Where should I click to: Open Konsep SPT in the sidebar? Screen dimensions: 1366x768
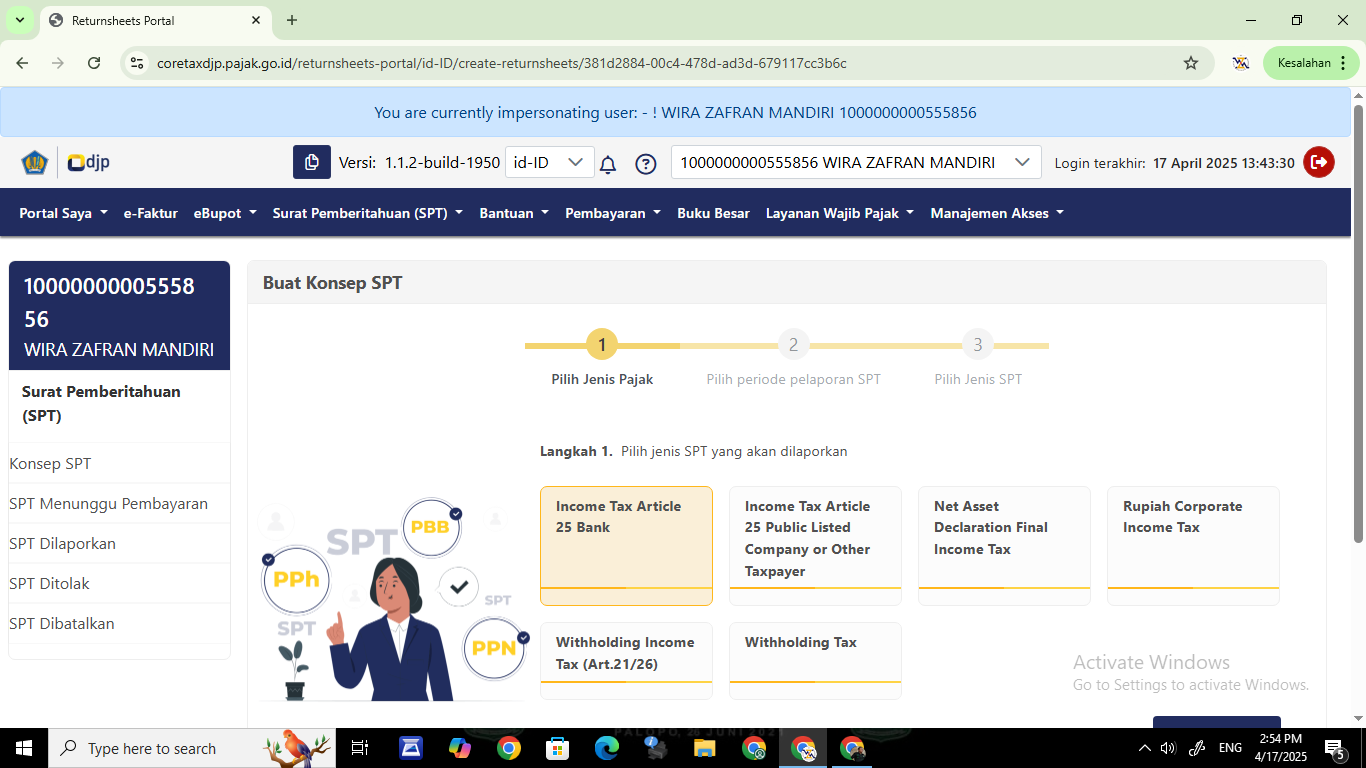point(50,464)
